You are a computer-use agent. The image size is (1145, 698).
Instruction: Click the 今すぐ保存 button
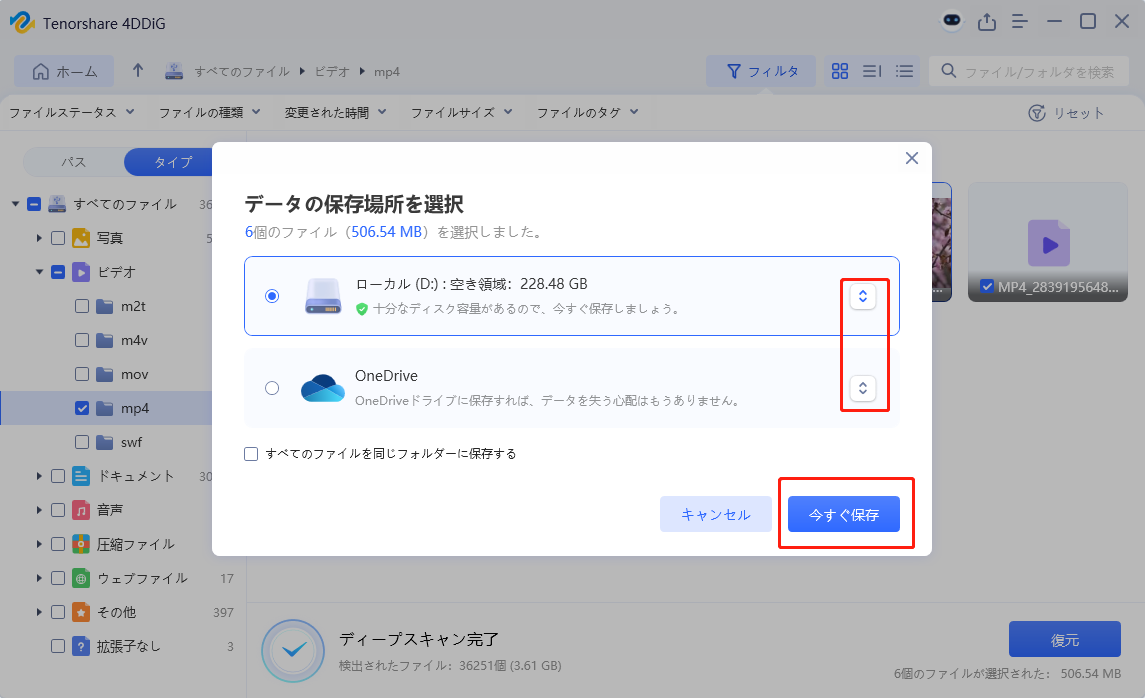point(843,514)
